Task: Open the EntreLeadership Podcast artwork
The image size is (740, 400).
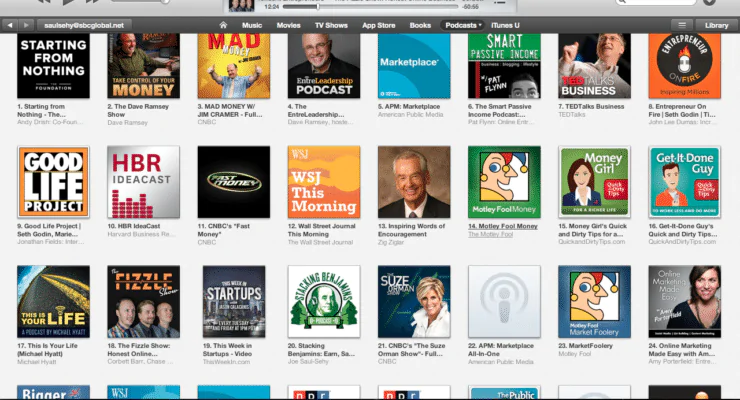Action: (x=324, y=66)
